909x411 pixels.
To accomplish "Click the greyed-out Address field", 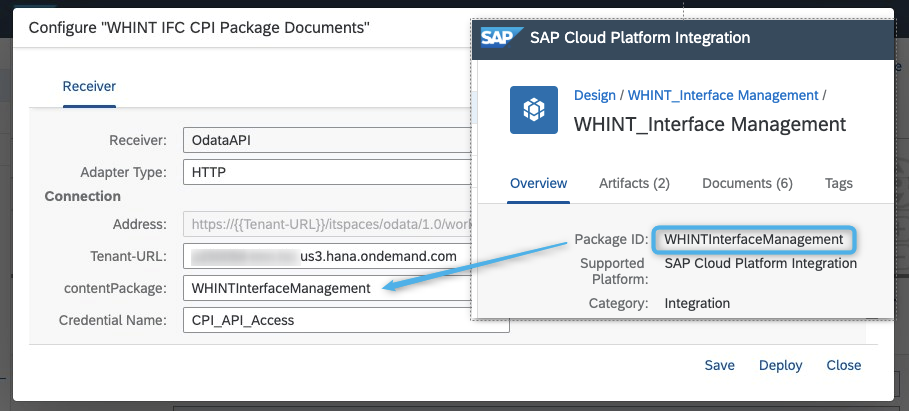I will click(x=327, y=224).
